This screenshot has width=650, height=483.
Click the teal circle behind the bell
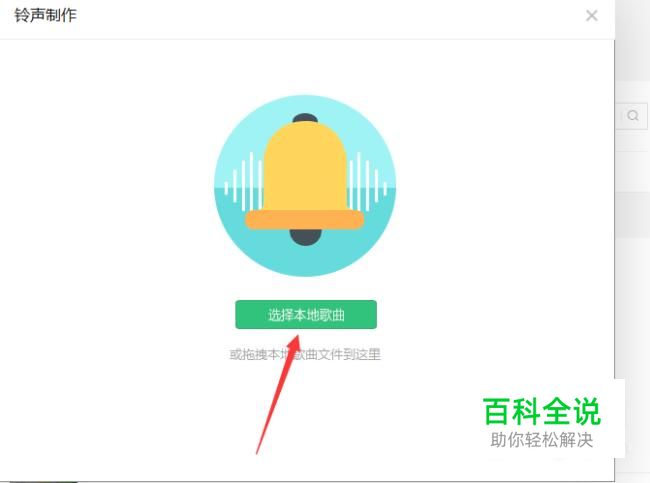click(x=305, y=186)
